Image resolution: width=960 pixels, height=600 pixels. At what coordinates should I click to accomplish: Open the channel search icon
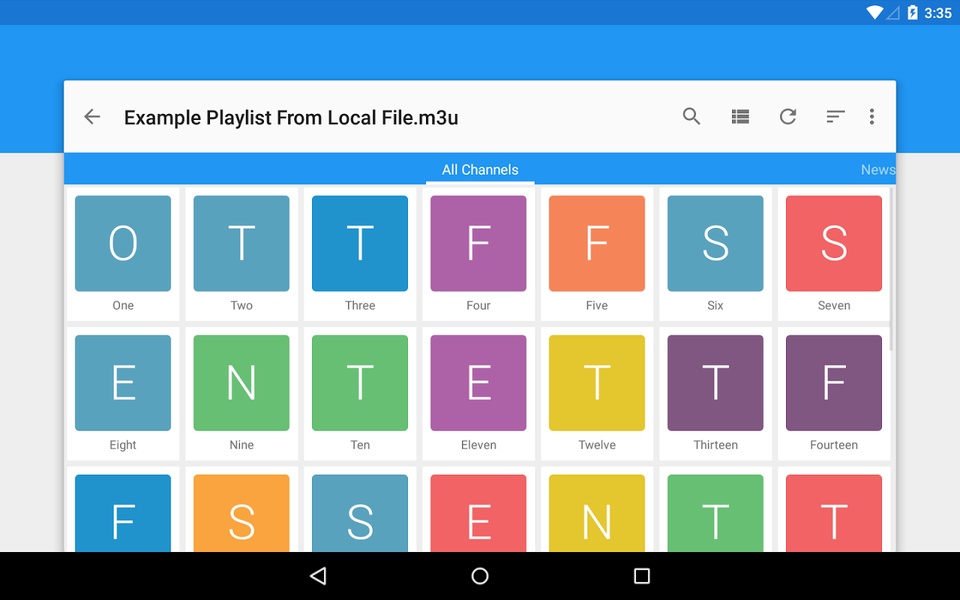691,116
